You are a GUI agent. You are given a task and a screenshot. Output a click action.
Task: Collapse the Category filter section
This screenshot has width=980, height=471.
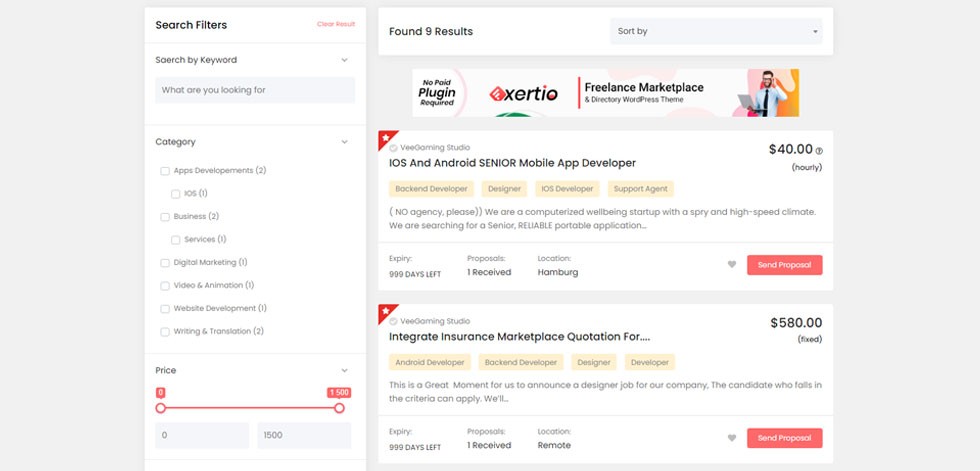(x=344, y=142)
